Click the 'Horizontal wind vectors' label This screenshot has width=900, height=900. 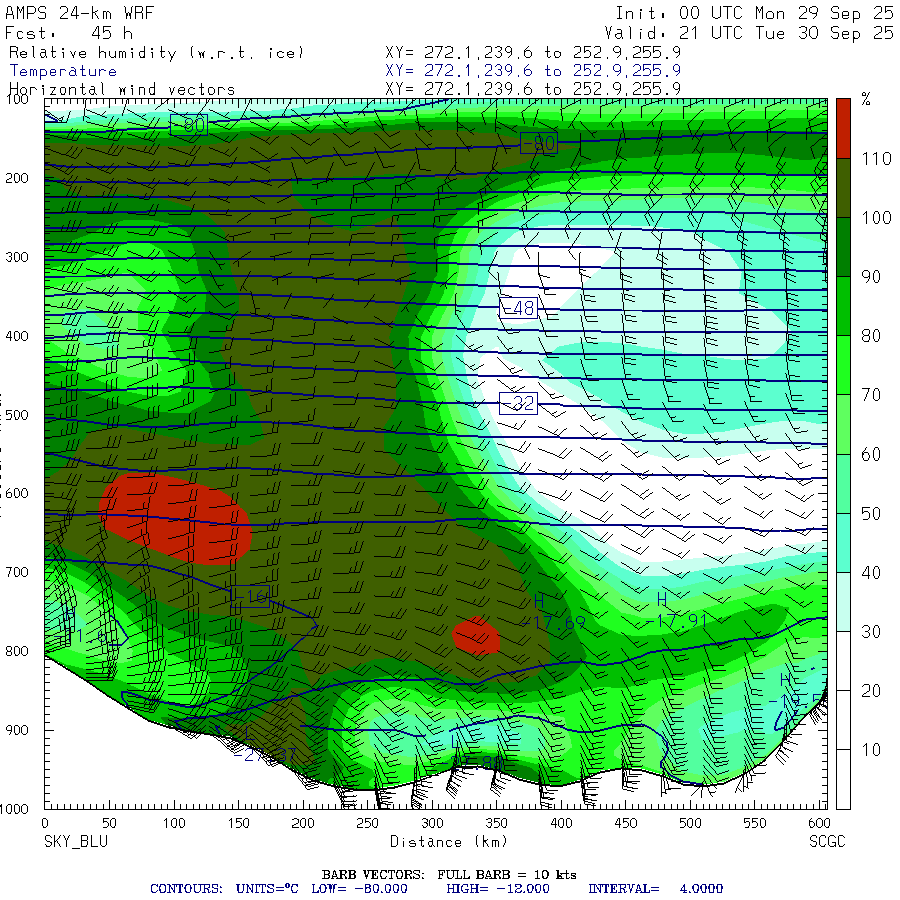tap(122, 90)
